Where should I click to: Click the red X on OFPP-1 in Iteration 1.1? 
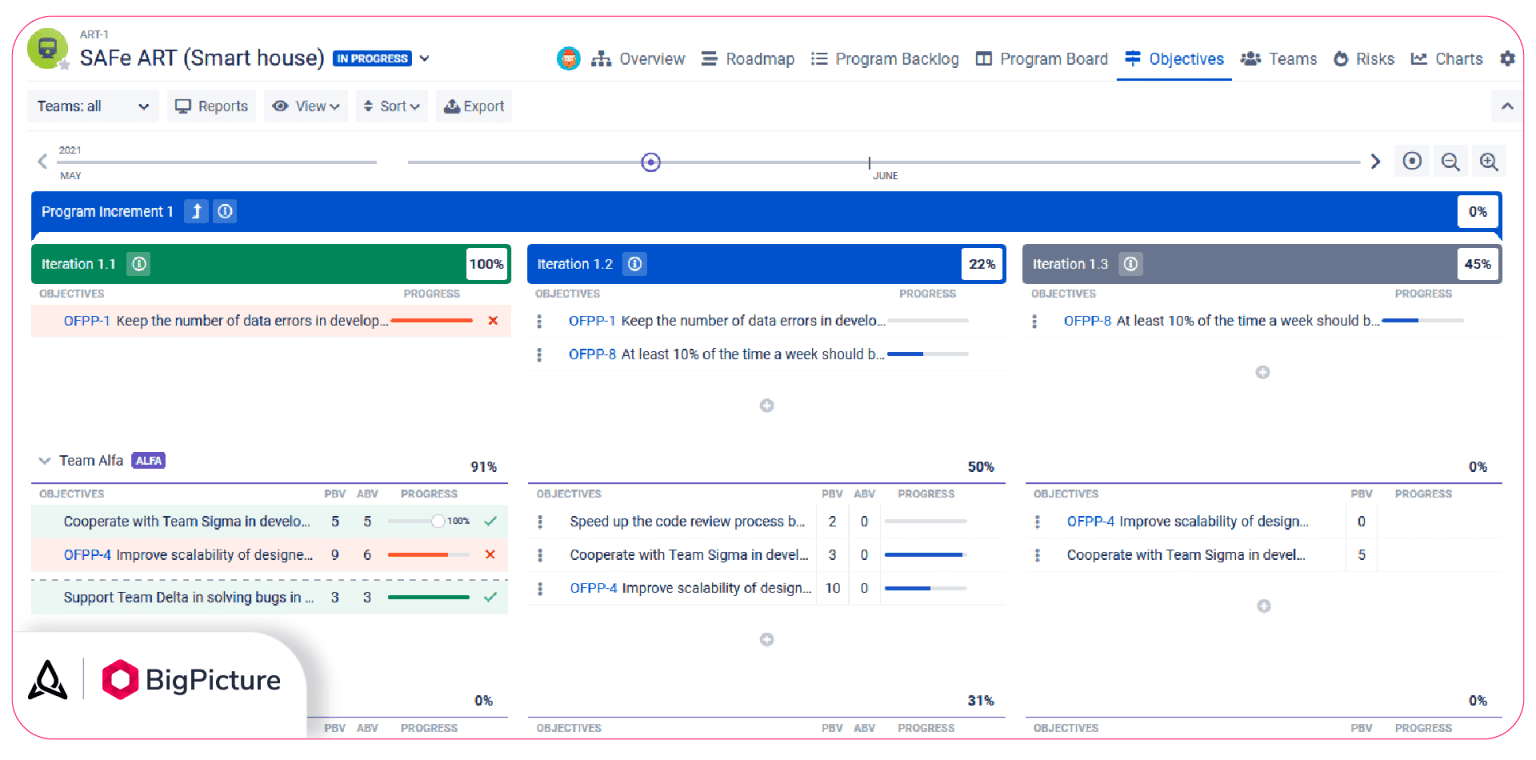pos(492,321)
